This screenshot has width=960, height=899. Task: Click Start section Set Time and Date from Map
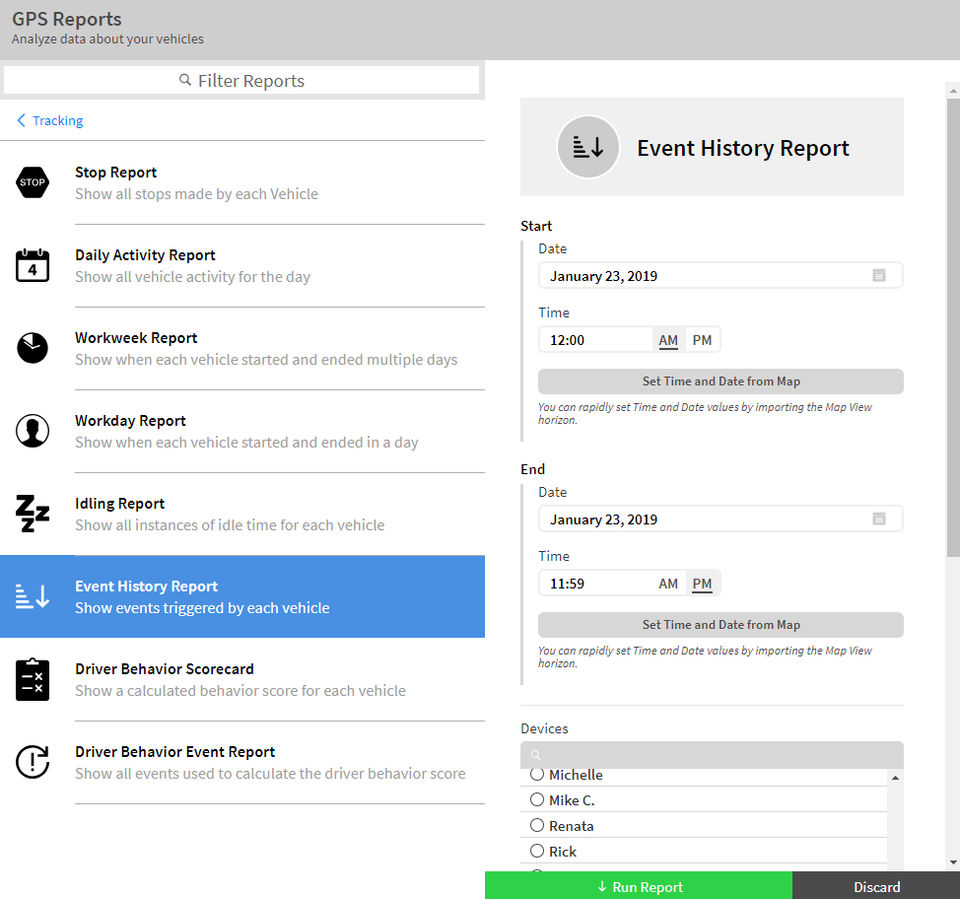pos(721,381)
